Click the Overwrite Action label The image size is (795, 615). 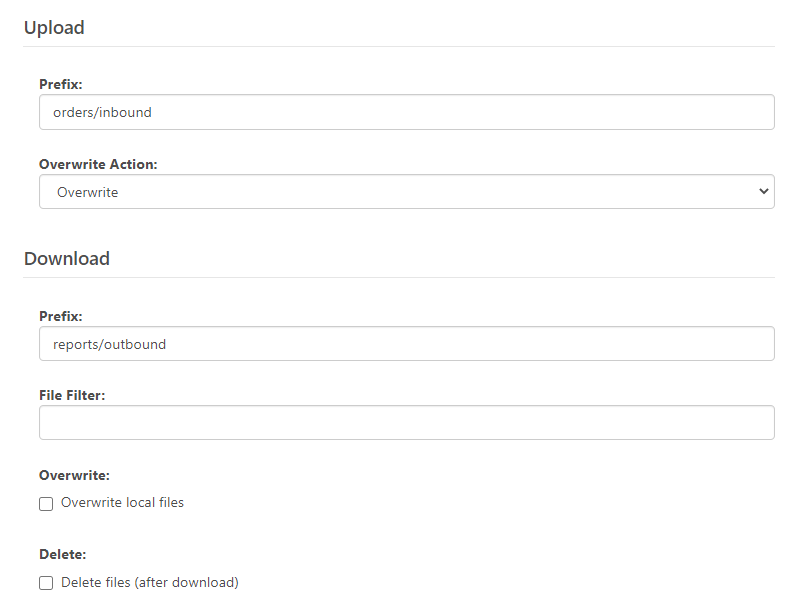[x=98, y=164]
